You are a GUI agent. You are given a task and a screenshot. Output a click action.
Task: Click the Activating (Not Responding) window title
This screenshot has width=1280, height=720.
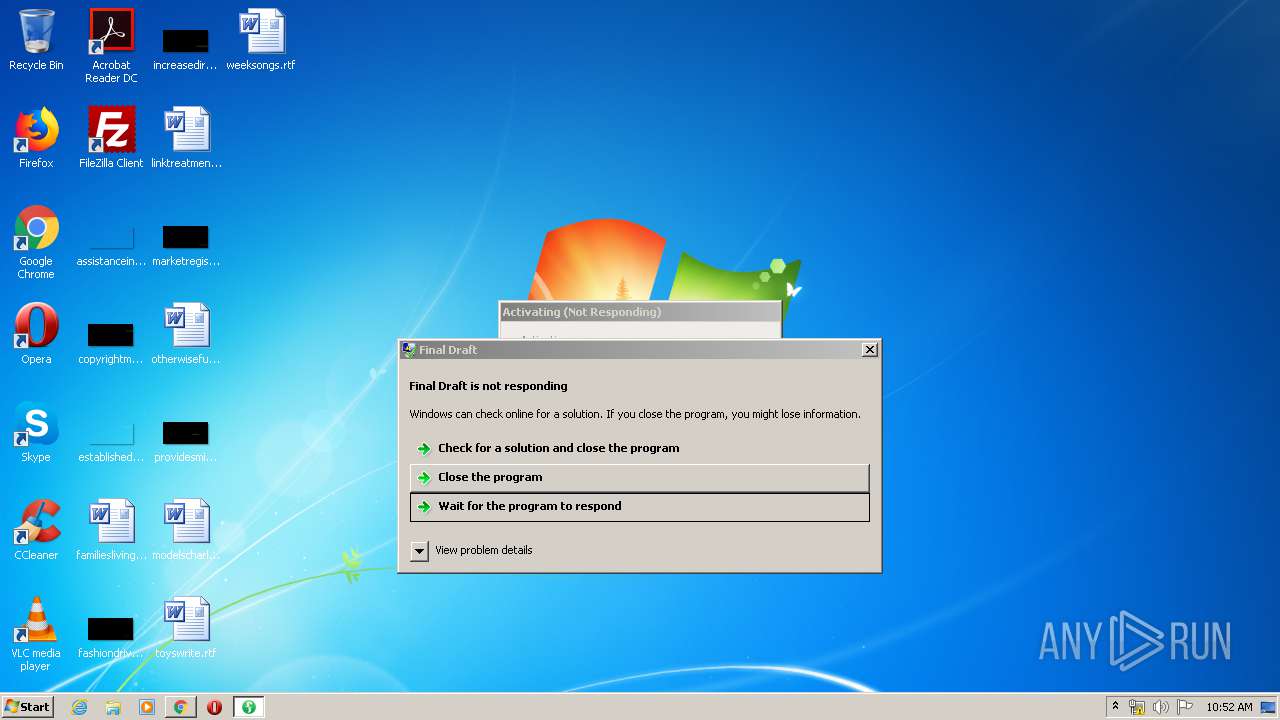point(582,312)
